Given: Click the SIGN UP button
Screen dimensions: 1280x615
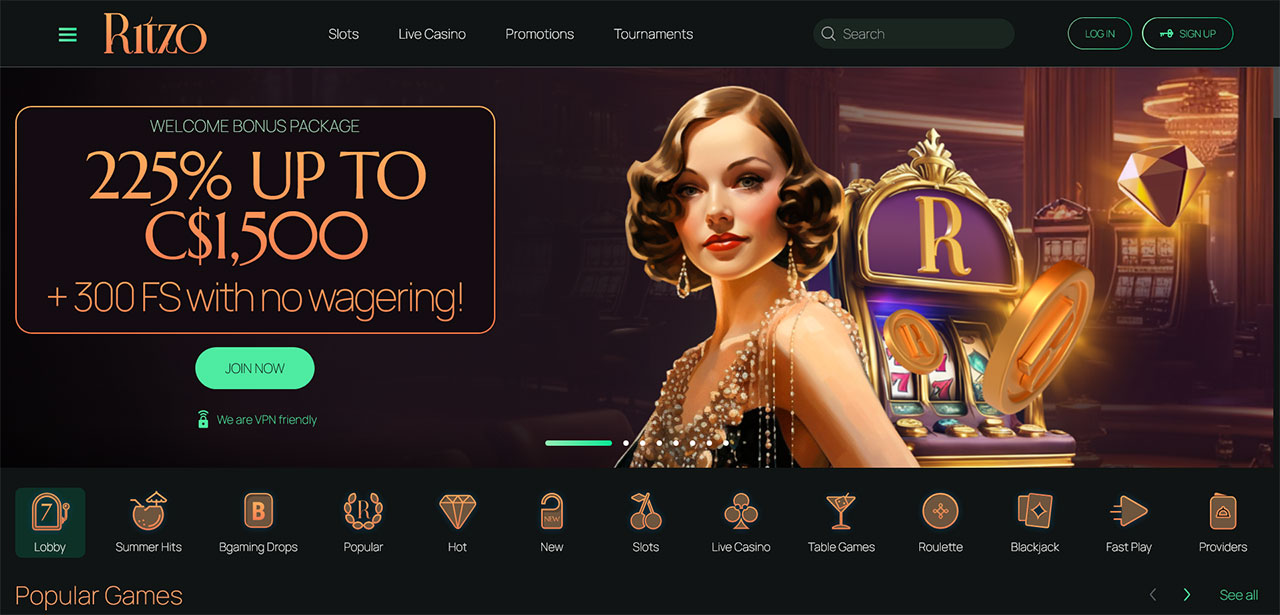Looking at the screenshot, I should [x=1187, y=34].
